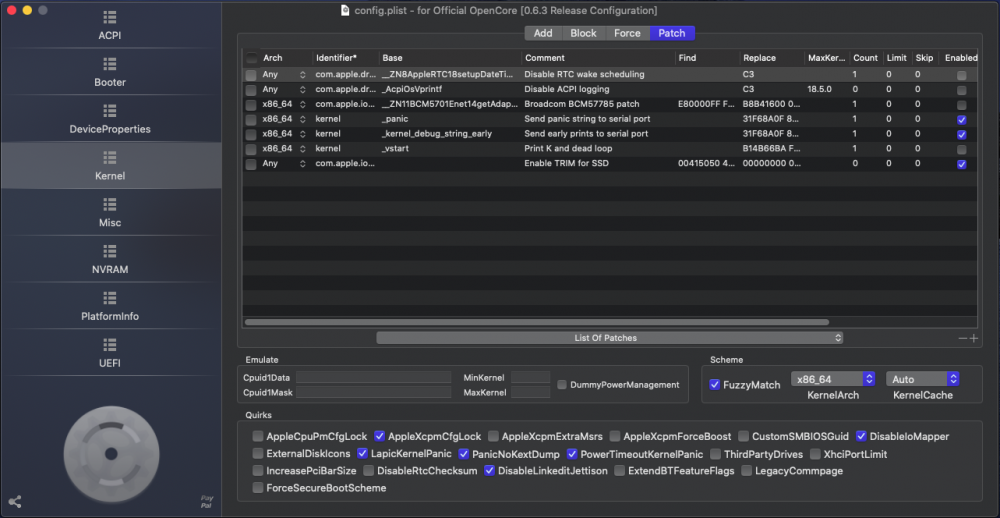Open the List Of Patches dropdown

[x=610, y=338]
